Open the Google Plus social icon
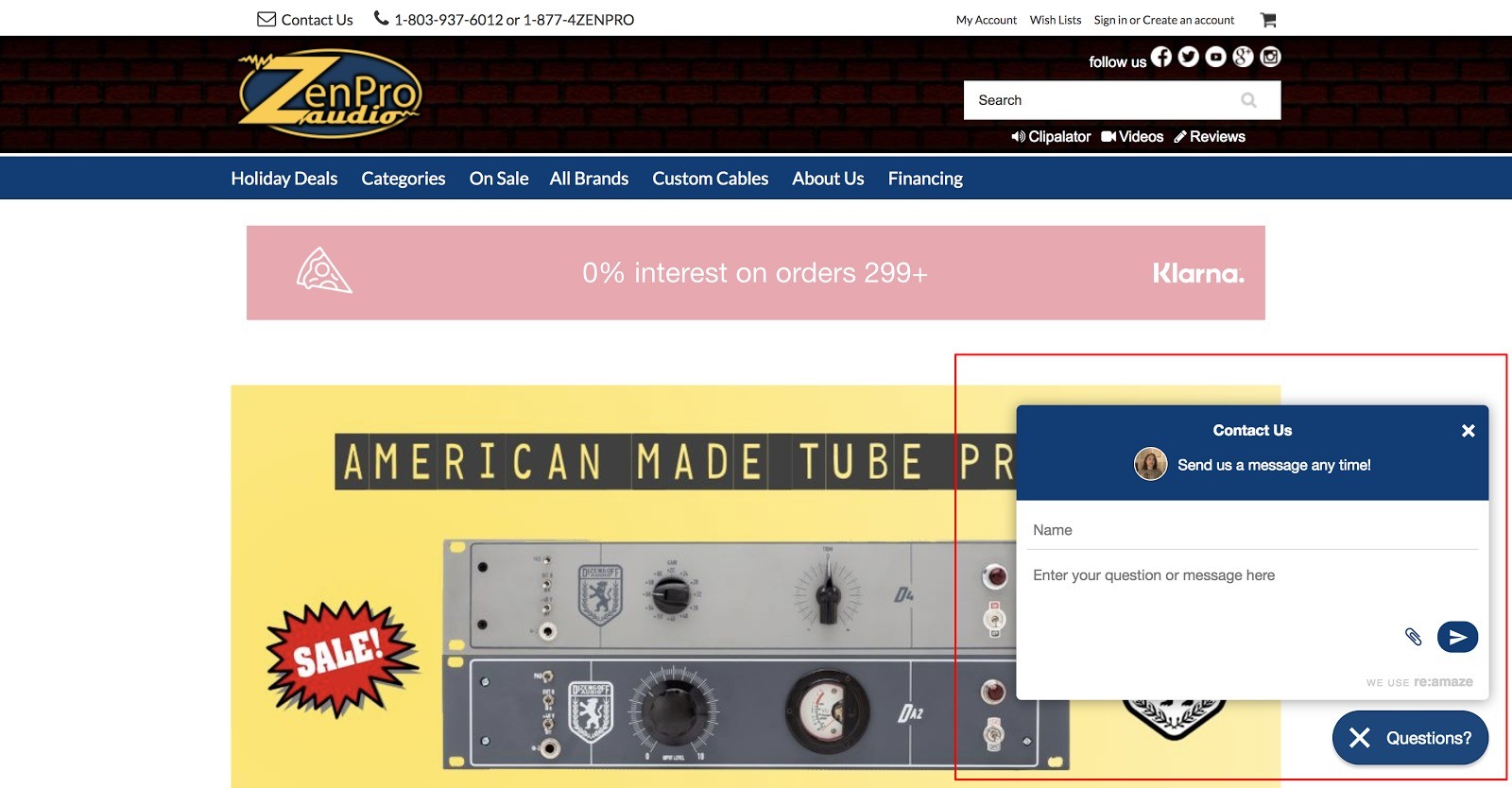The height and width of the screenshot is (788, 1512). (1244, 57)
